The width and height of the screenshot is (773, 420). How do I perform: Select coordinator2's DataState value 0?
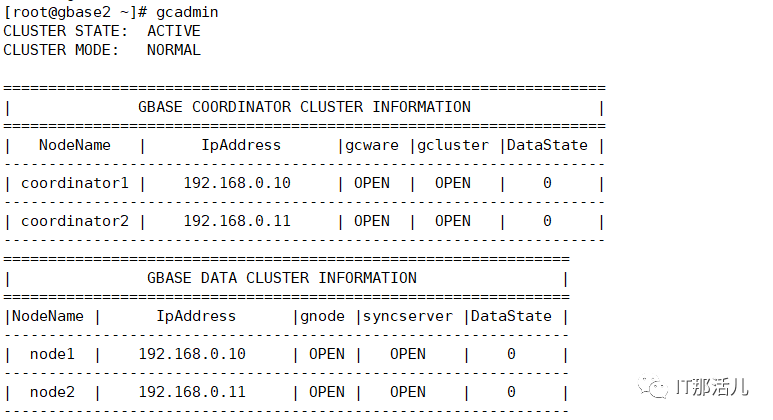(547, 221)
